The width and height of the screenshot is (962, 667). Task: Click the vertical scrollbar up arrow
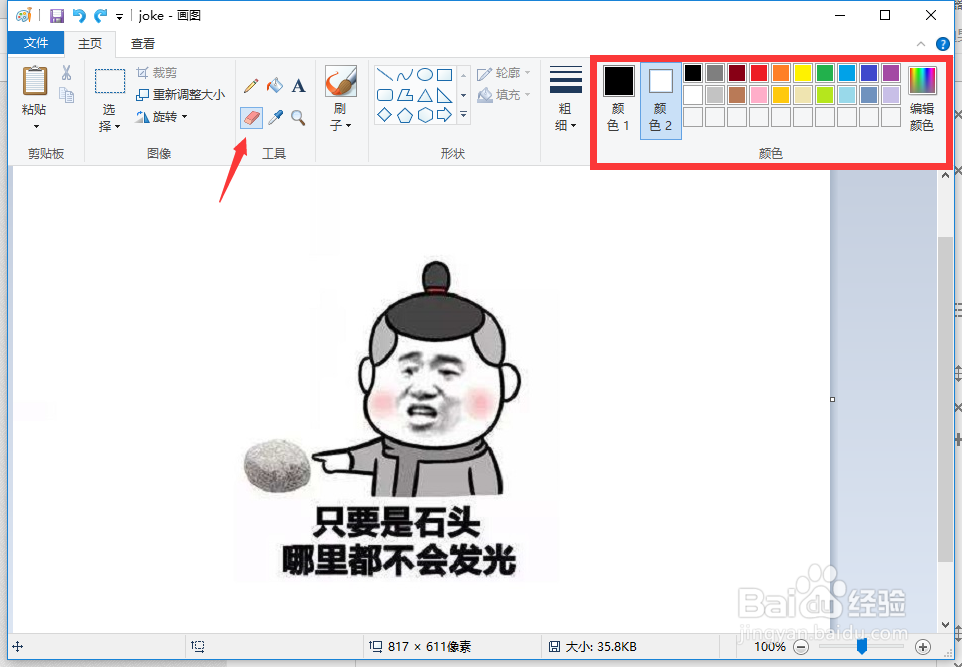click(945, 176)
